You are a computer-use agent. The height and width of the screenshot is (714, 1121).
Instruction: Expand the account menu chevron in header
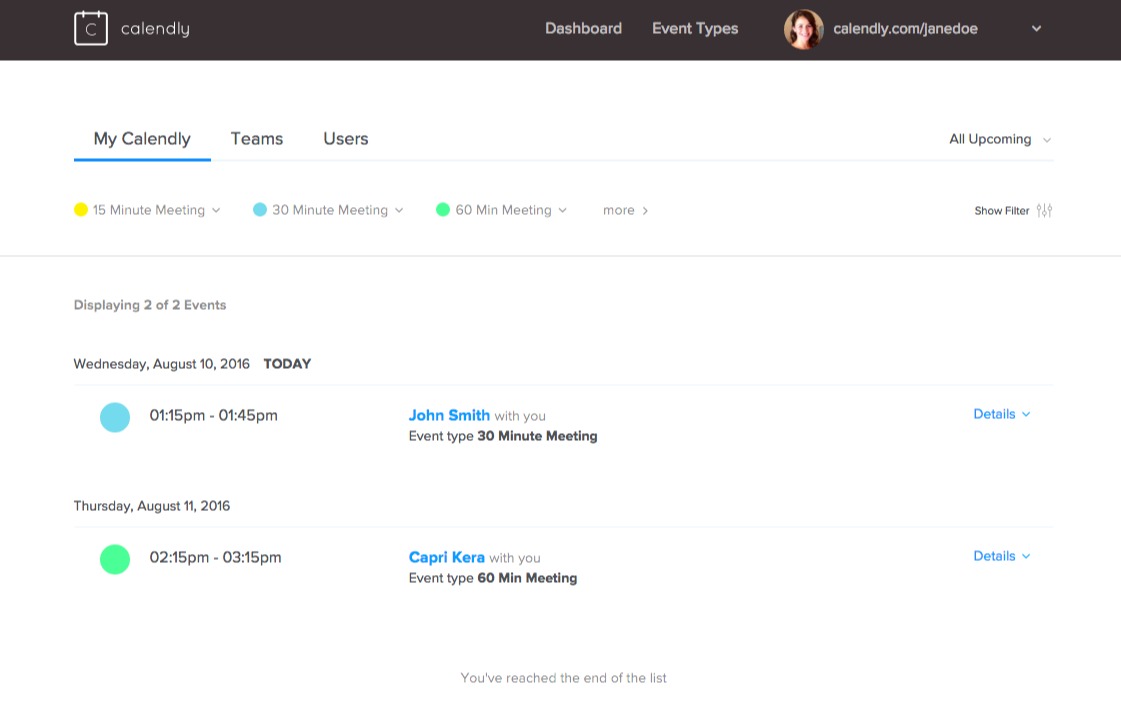pos(1037,29)
